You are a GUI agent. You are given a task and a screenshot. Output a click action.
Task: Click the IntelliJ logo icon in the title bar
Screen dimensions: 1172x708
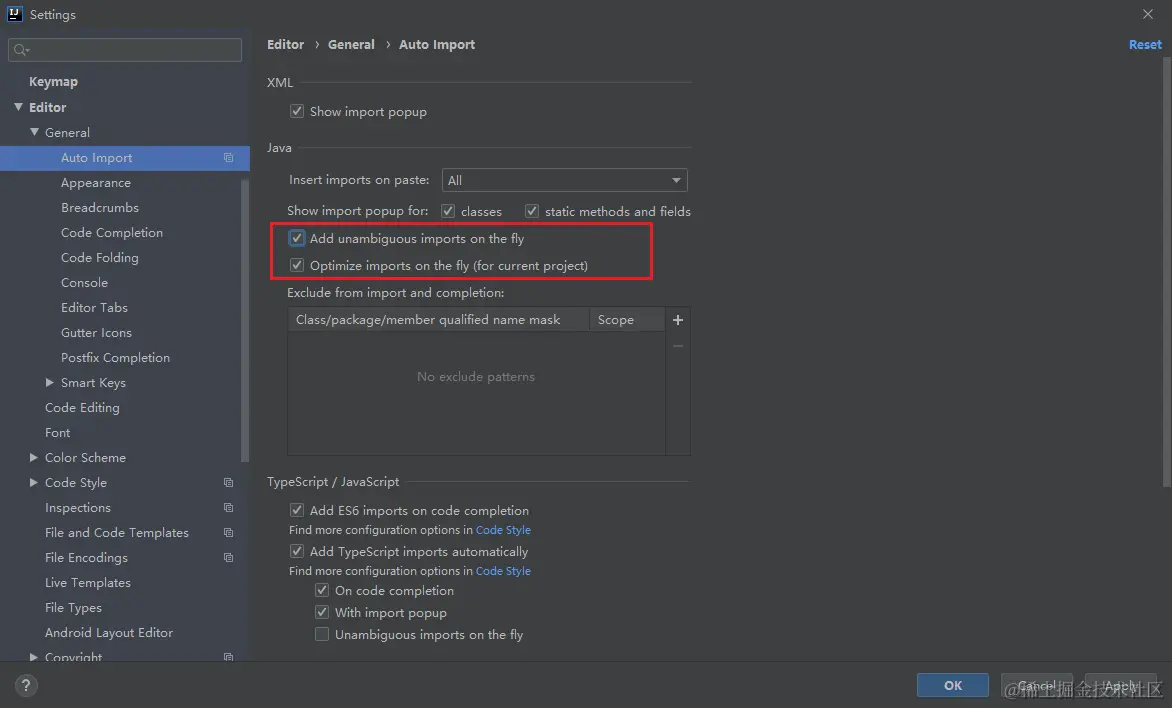[14, 14]
